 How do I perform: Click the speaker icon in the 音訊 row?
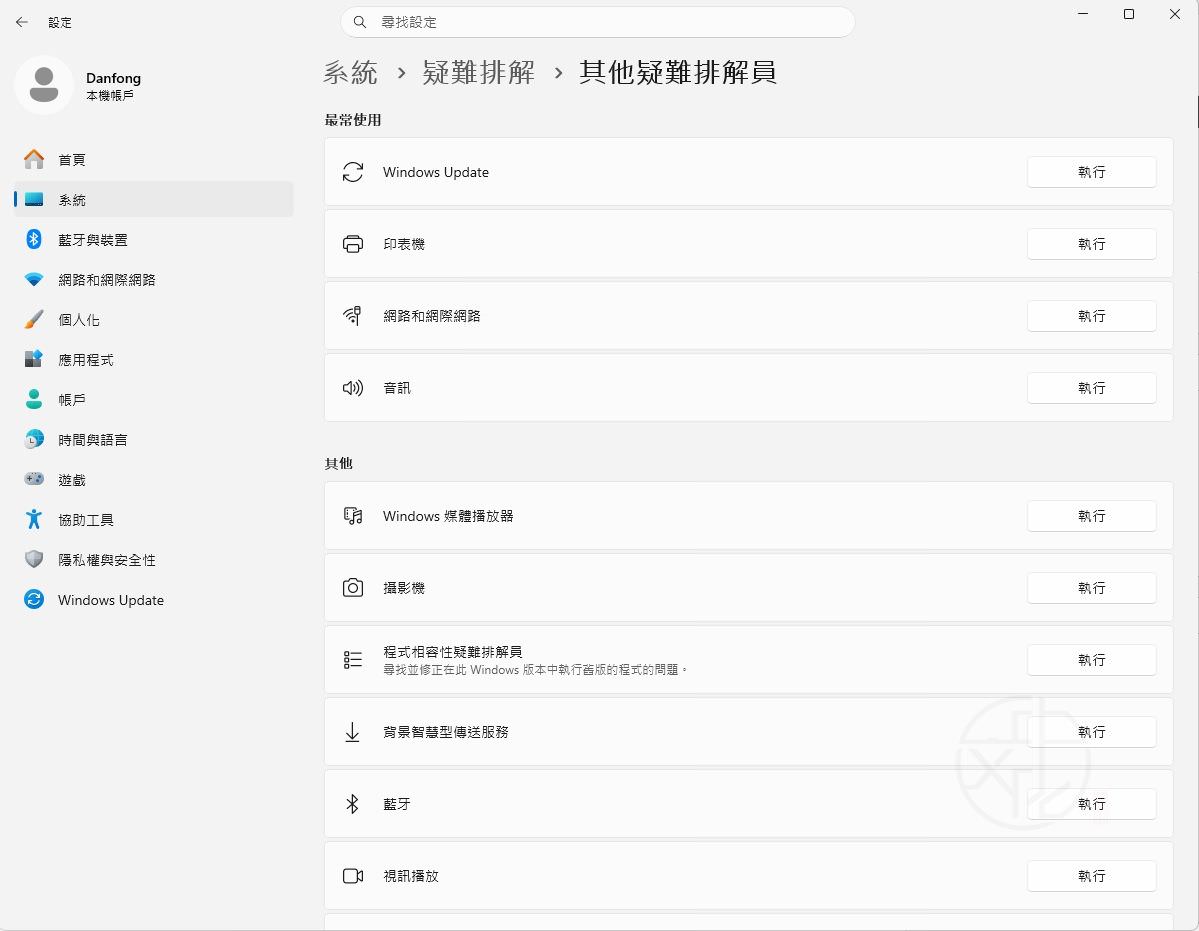[353, 388]
